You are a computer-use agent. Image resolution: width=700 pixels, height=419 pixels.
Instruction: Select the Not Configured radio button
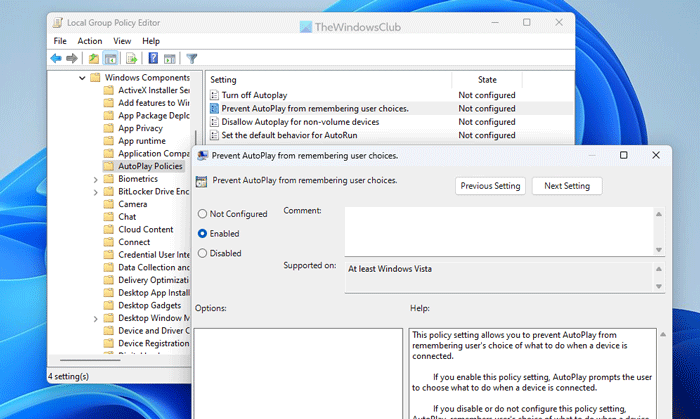click(202, 214)
